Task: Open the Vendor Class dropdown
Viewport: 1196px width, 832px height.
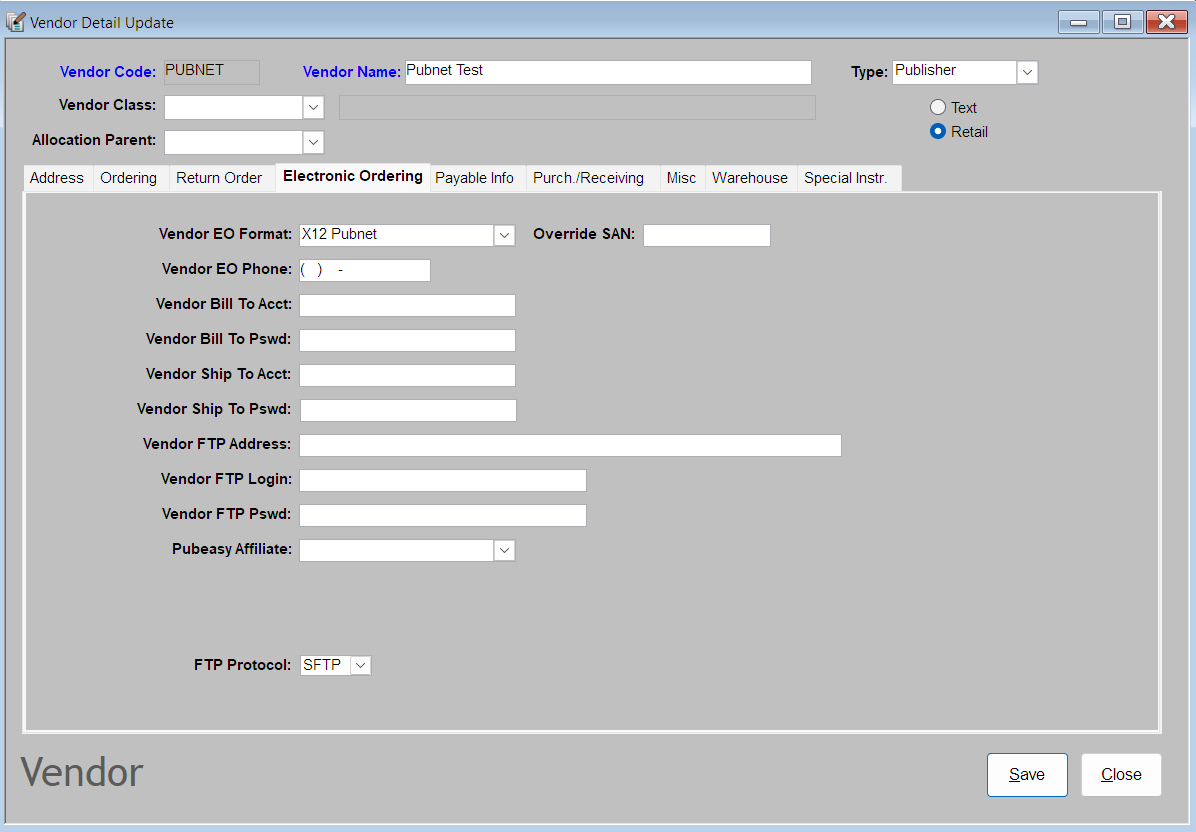Action: [313, 107]
